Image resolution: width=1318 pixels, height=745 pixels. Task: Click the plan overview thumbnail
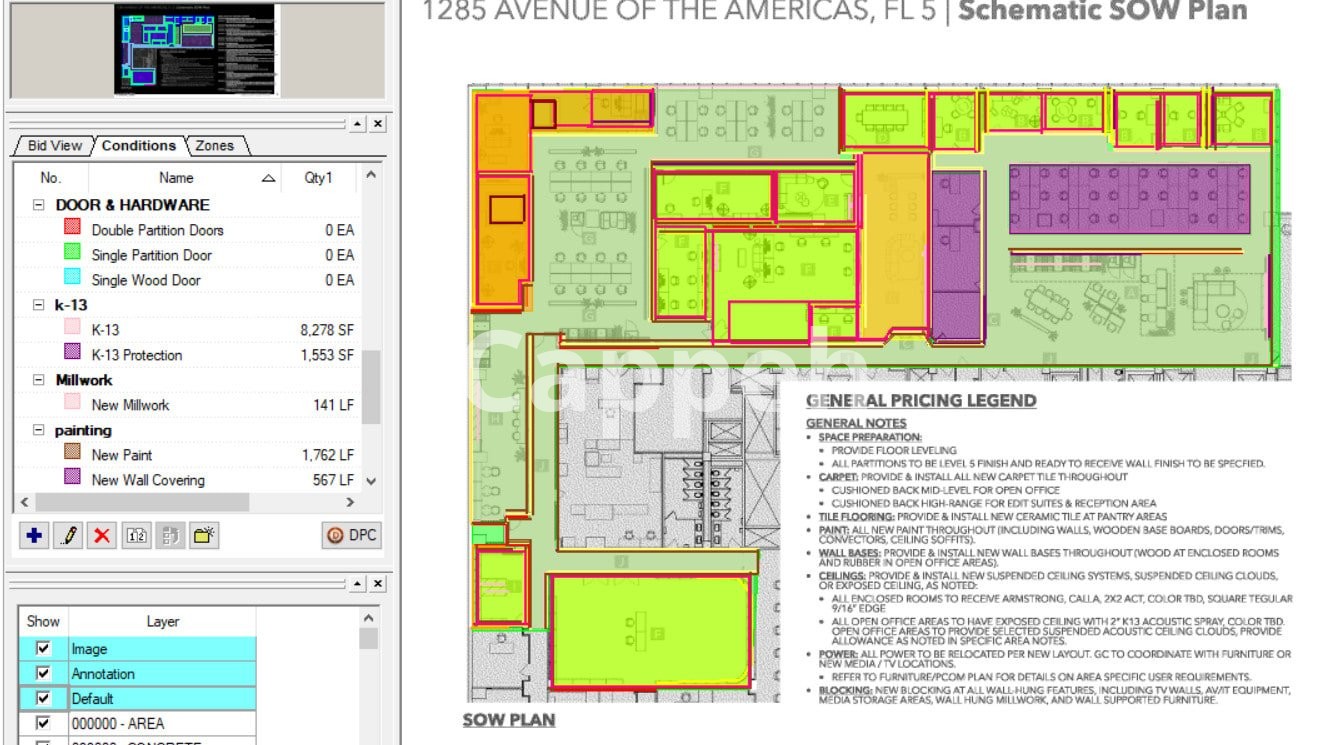point(194,50)
